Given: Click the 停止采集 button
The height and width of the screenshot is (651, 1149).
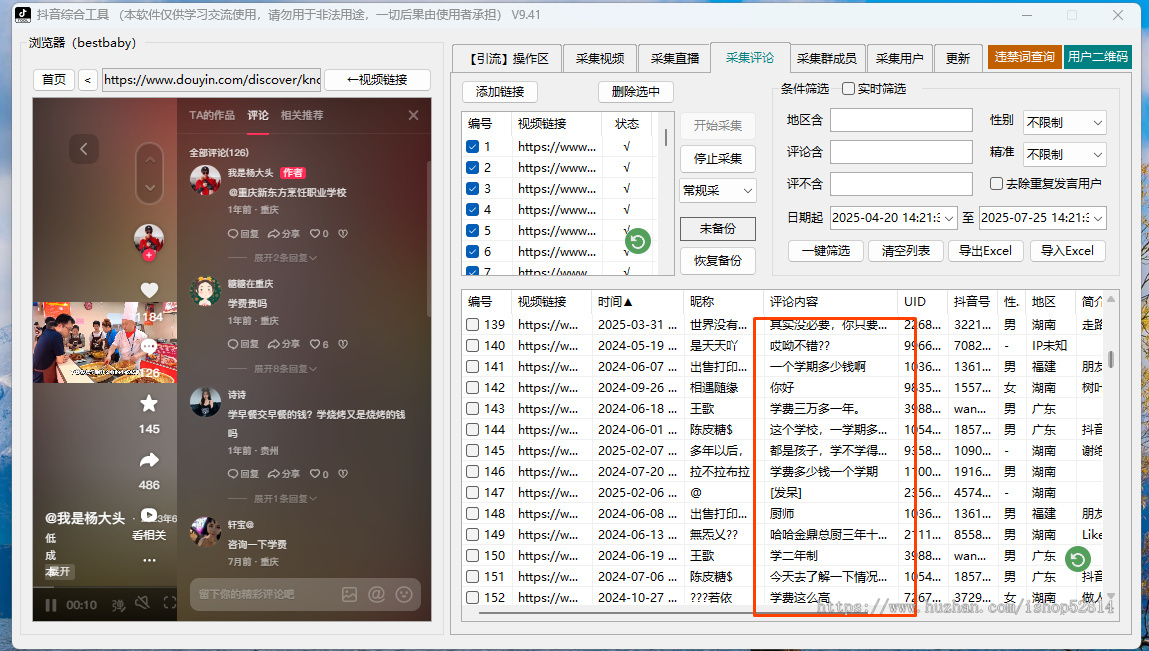Looking at the screenshot, I should click(717, 158).
